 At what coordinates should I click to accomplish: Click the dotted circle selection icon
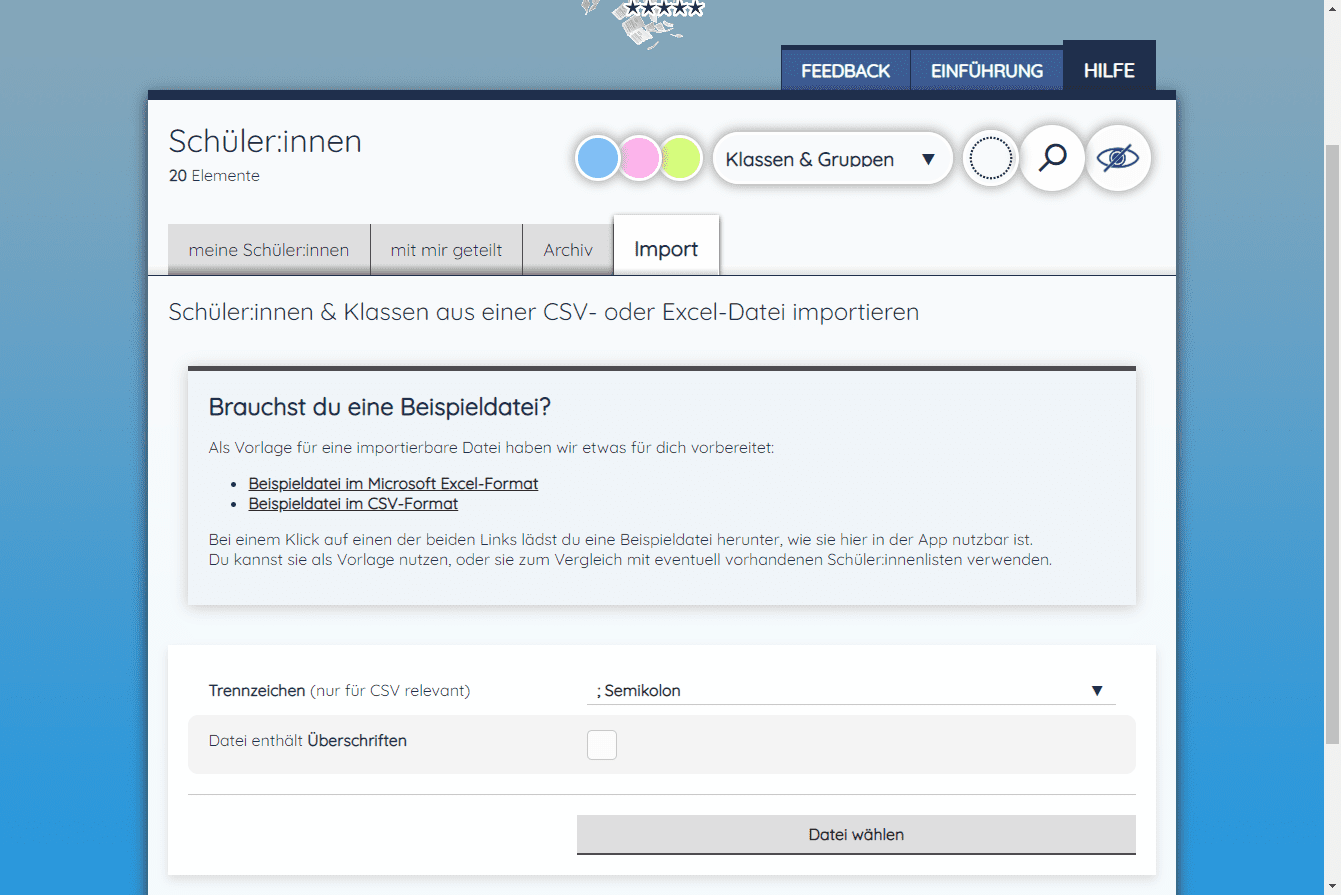[x=991, y=158]
